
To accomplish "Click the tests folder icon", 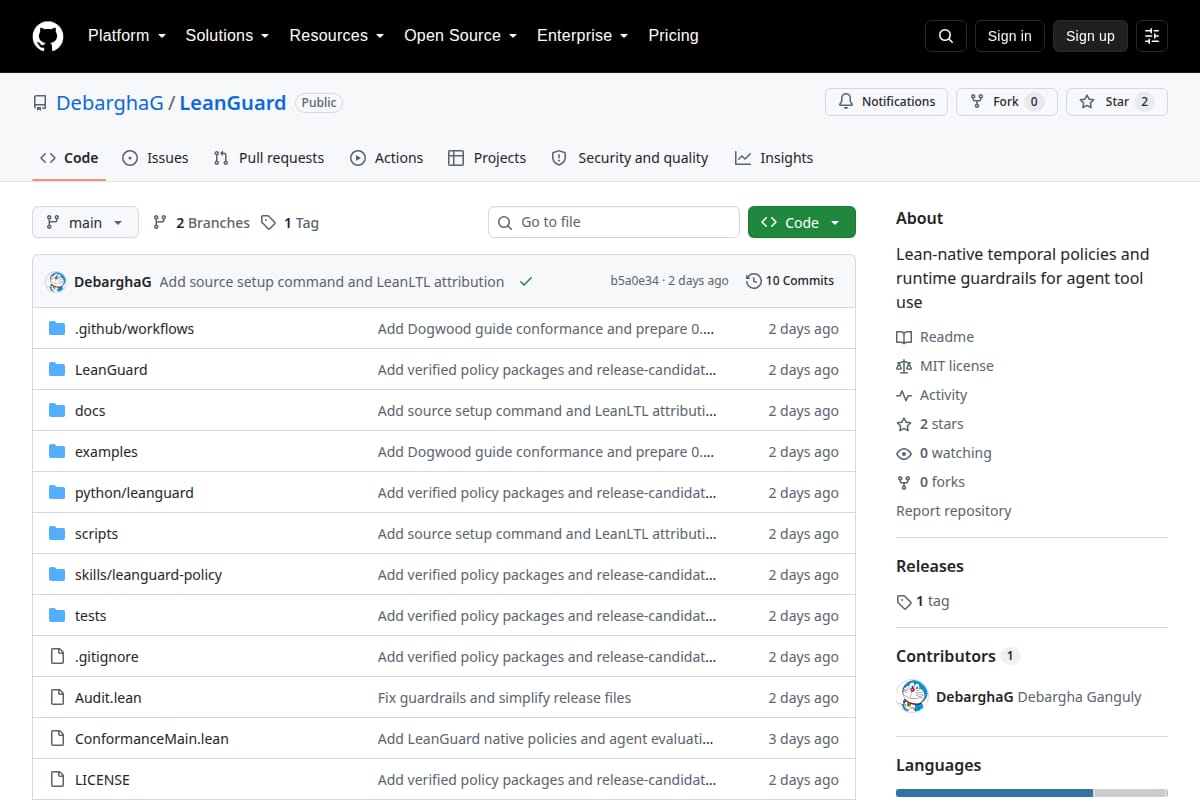I will (x=57, y=616).
